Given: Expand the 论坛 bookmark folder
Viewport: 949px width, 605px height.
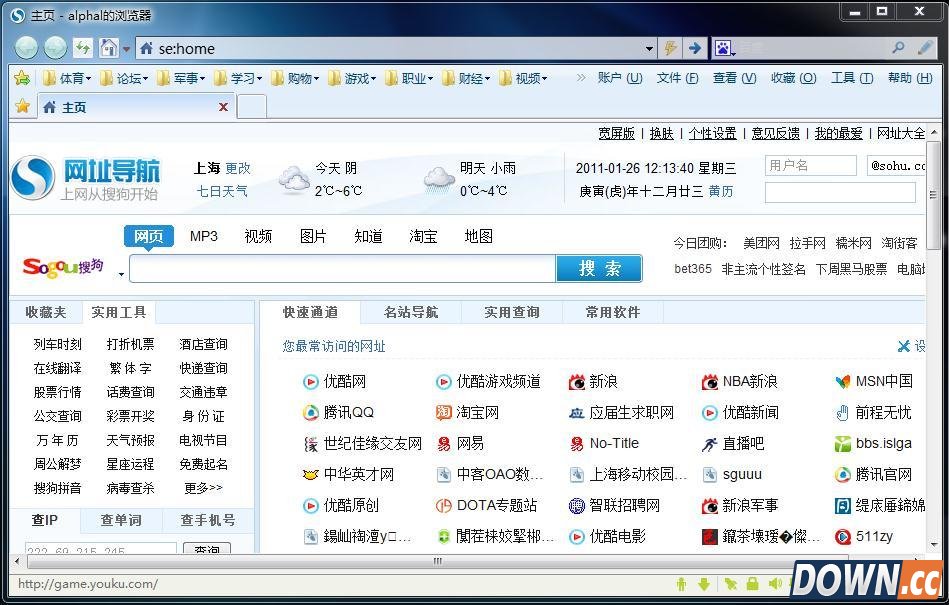Looking at the screenshot, I should (123, 78).
